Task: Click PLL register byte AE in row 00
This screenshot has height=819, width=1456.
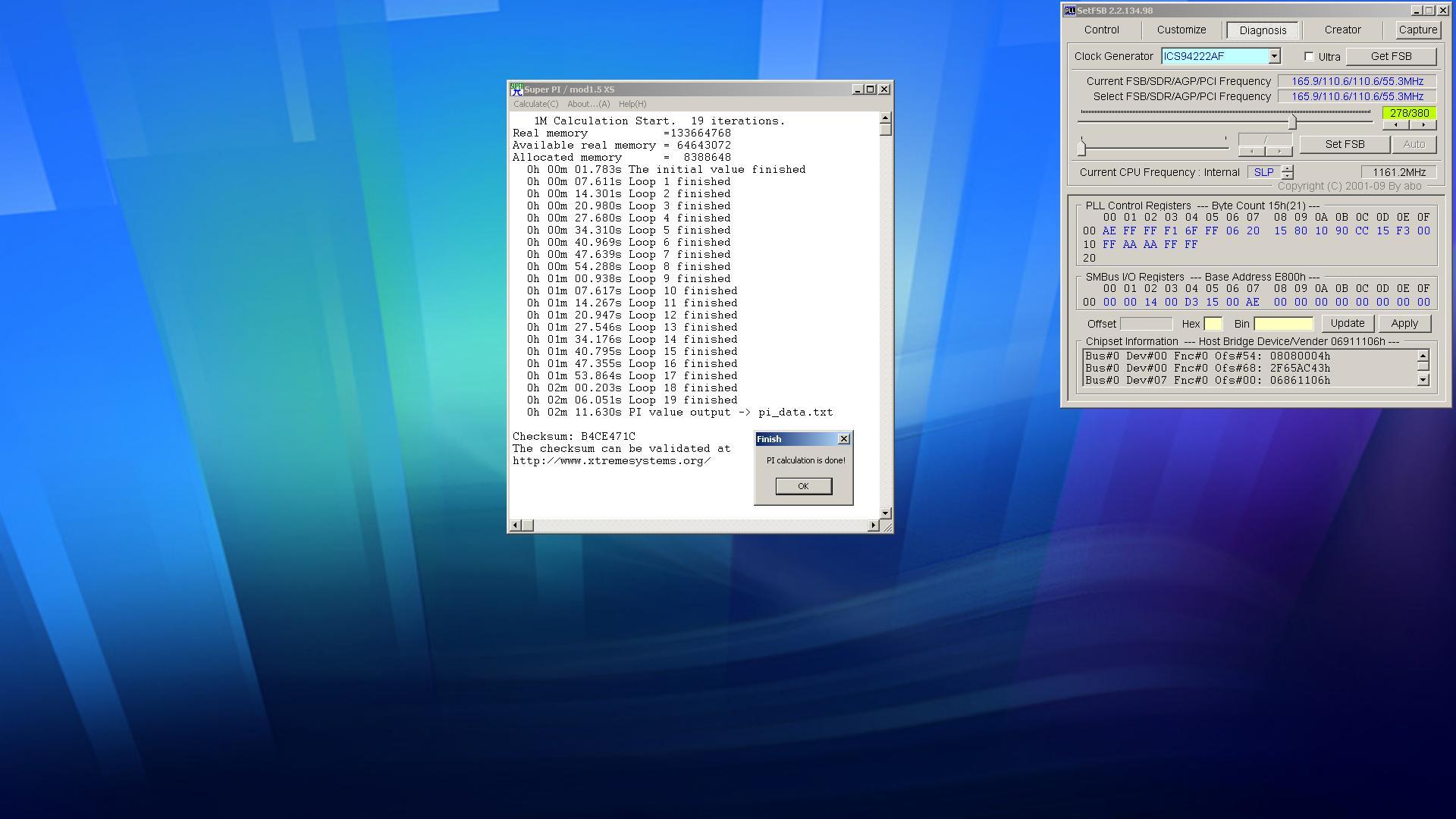Action: 1109,231
